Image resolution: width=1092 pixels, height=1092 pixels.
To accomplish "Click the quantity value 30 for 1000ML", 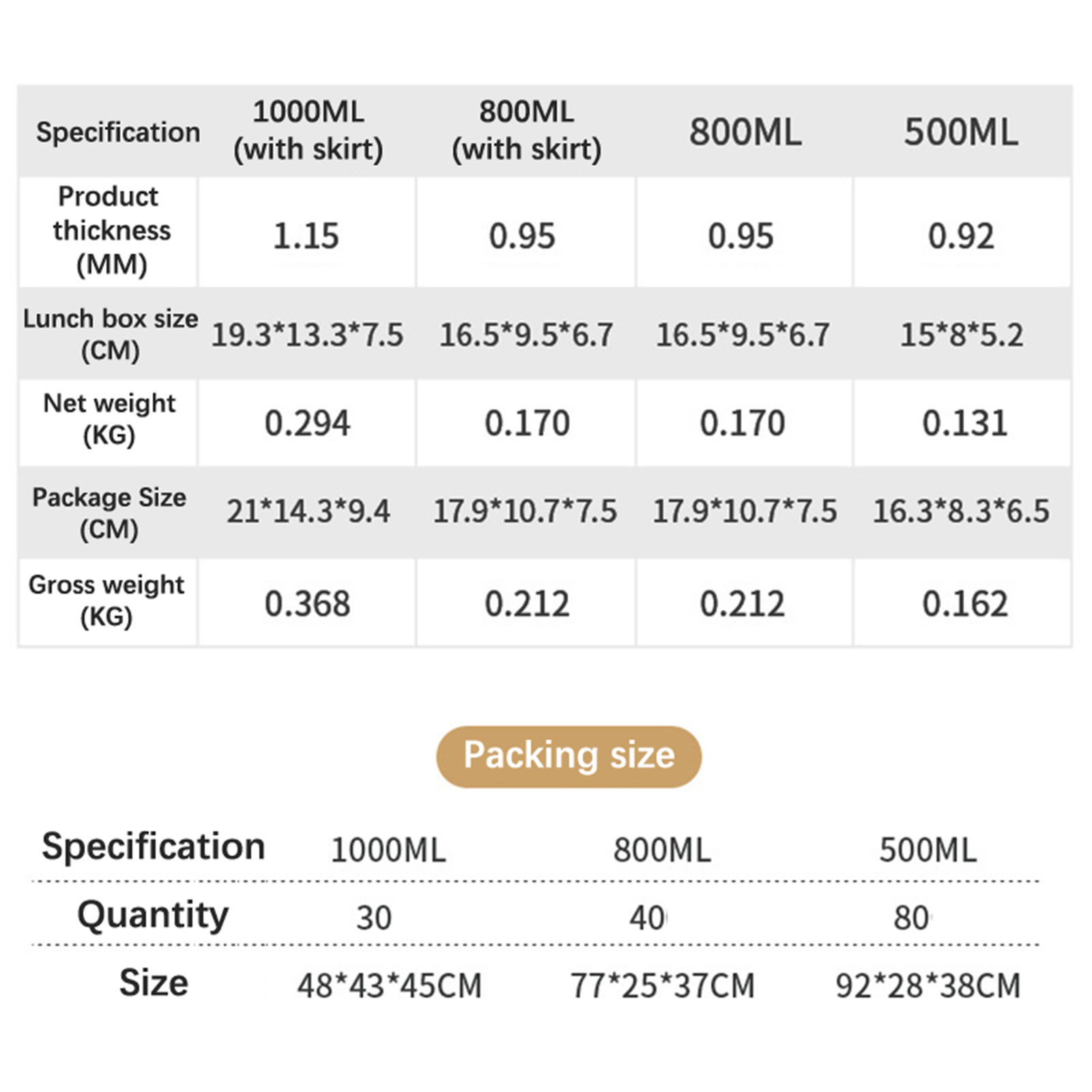I will (374, 918).
